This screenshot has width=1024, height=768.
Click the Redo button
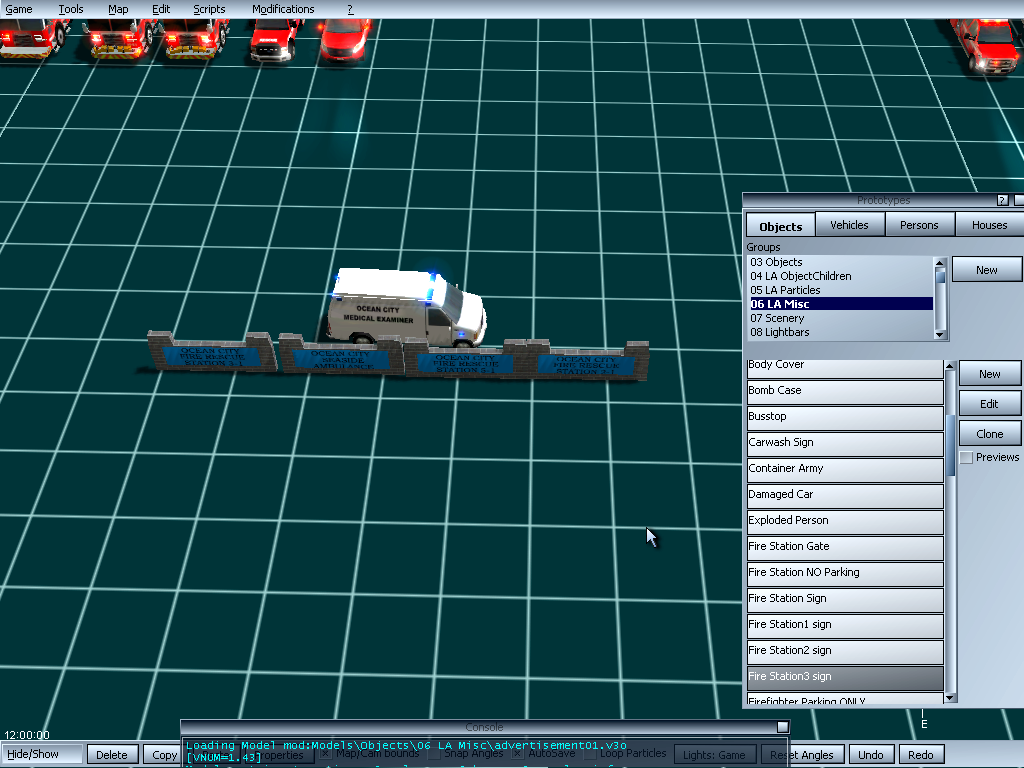coord(921,754)
